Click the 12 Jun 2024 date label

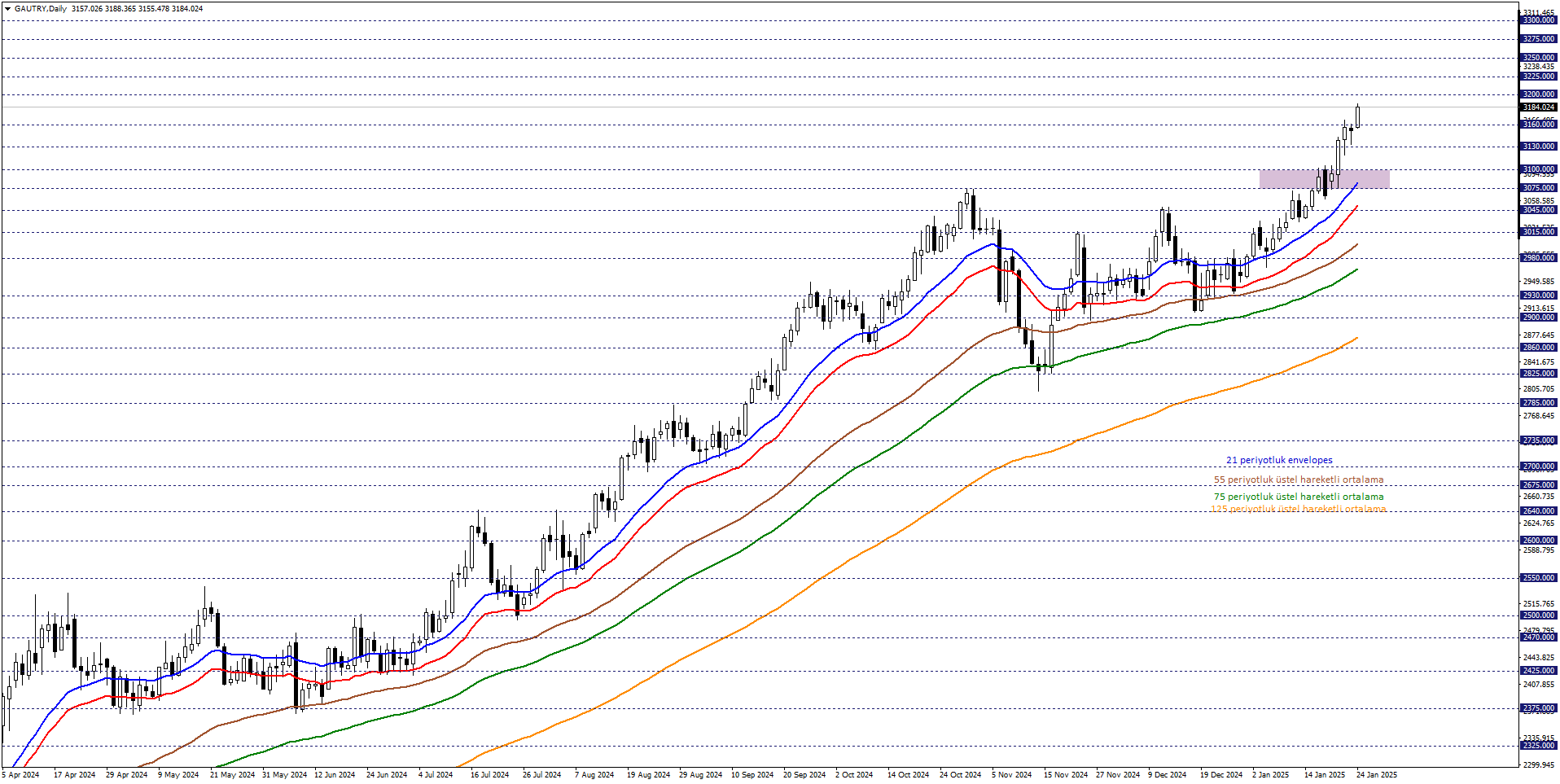(335, 775)
